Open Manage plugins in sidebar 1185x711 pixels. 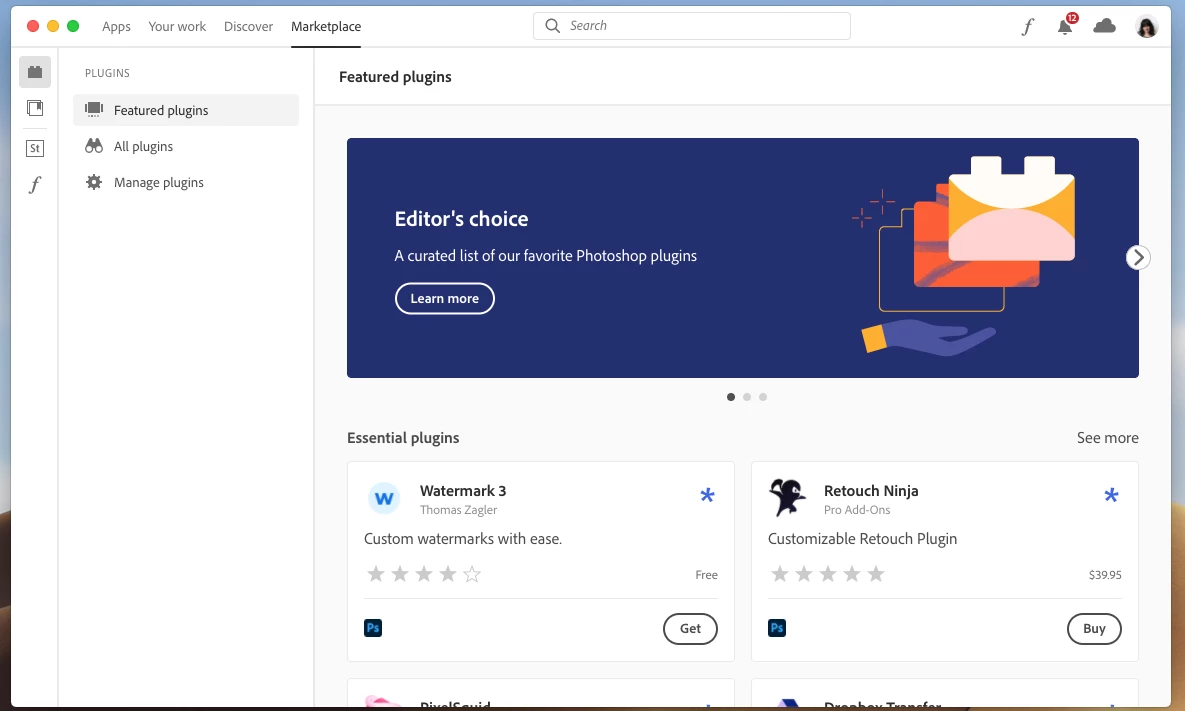click(186, 183)
